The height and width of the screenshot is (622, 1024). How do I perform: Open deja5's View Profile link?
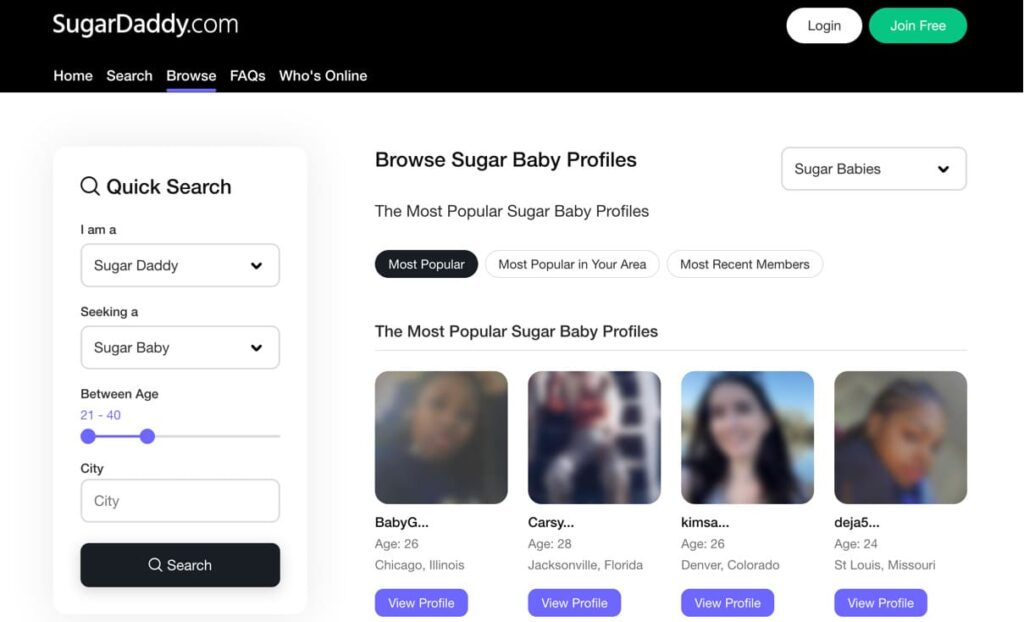tap(880, 602)
